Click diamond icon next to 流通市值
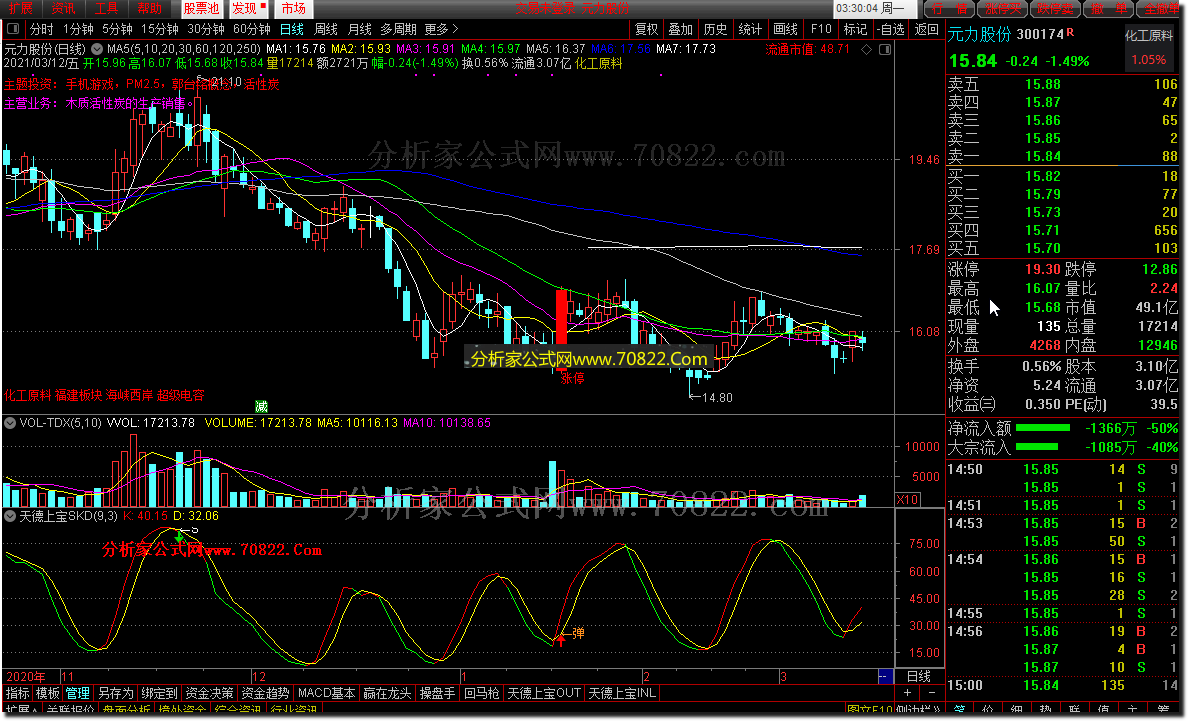This screenshot has height=721, width=1189. click(867, 49)
